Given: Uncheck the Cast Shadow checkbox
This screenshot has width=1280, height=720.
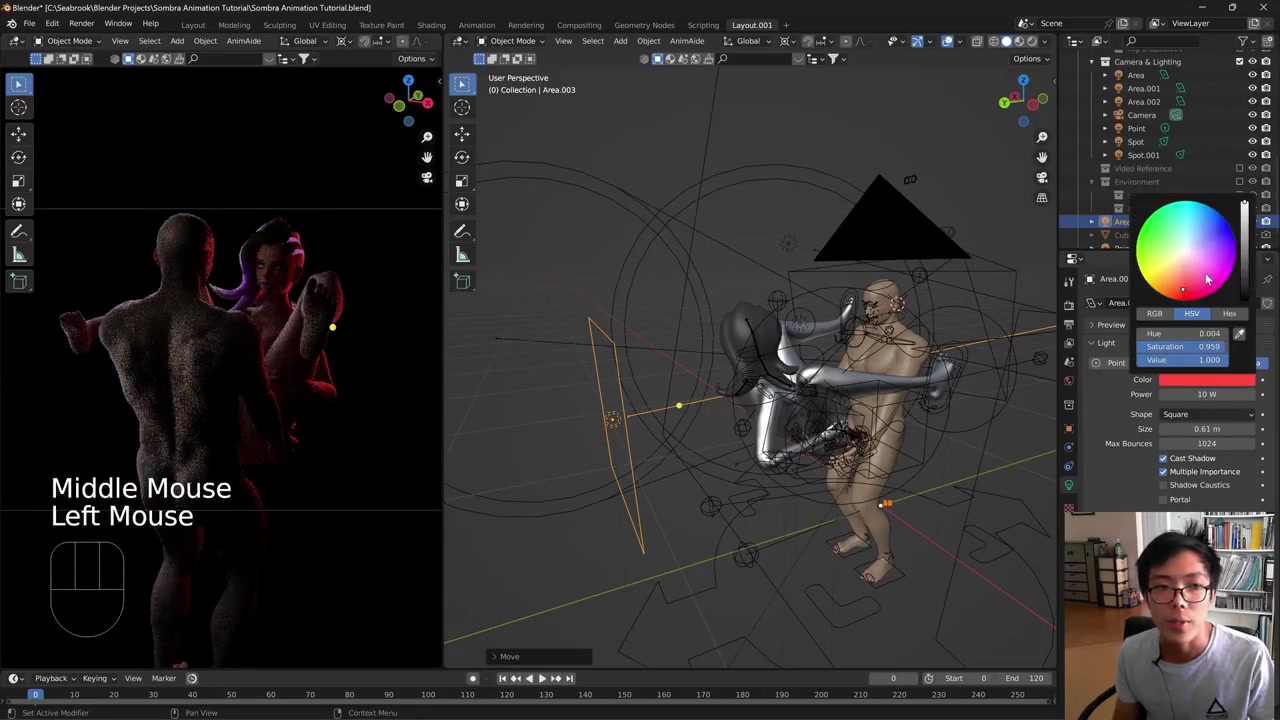Looking at the screenshot, I should tap(1163, 458).
